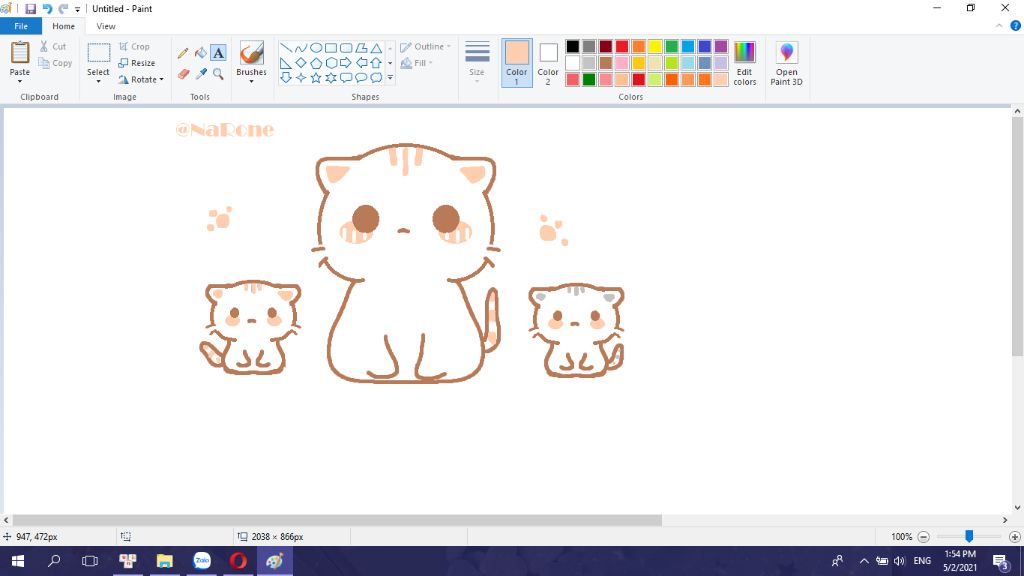1024x576 pixels.
Task: Activate the Color 1 foreground selector
Action: click(x=517, y=63)
